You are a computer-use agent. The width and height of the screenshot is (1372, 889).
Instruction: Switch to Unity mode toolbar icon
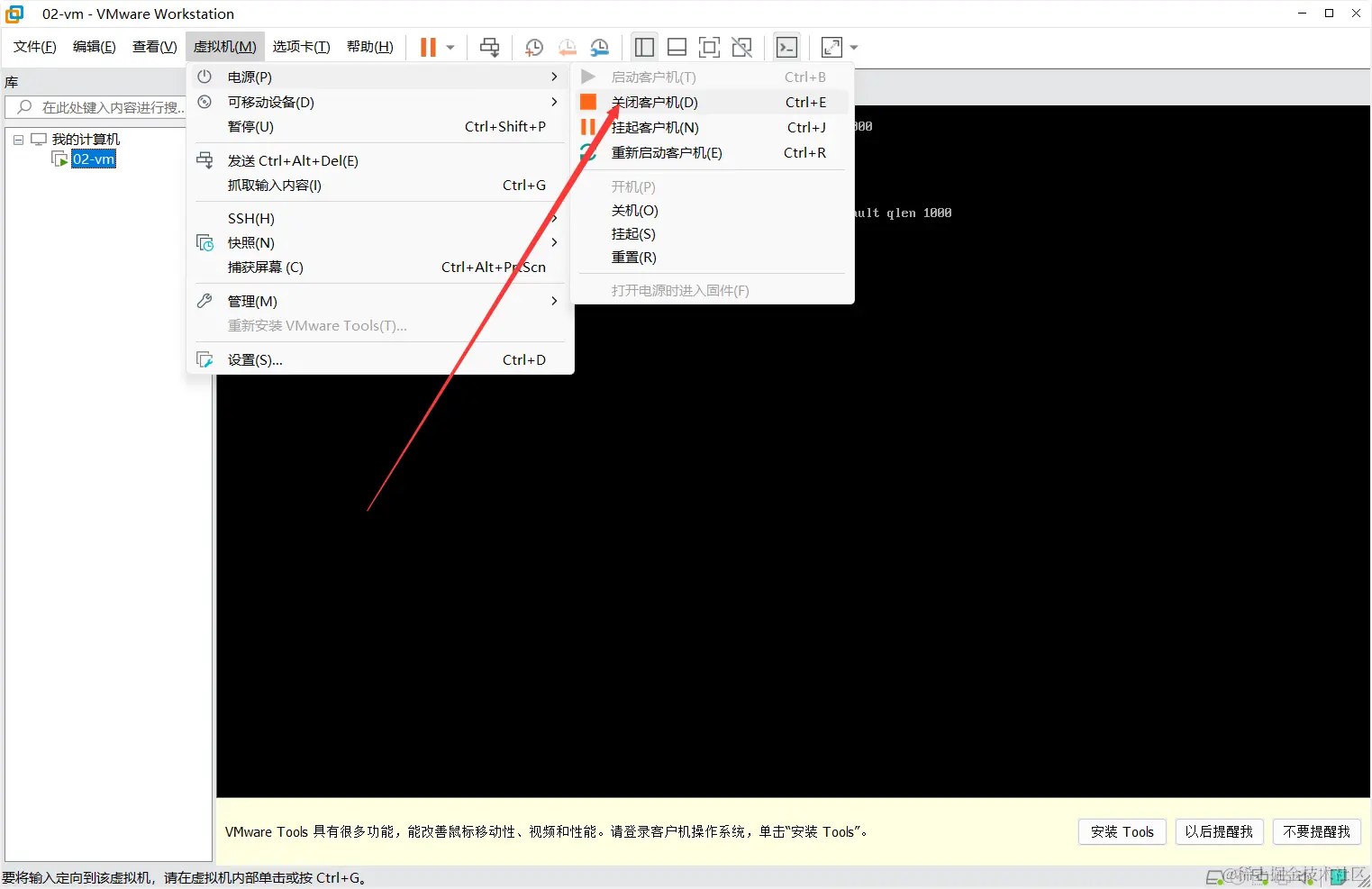(741, 47)
